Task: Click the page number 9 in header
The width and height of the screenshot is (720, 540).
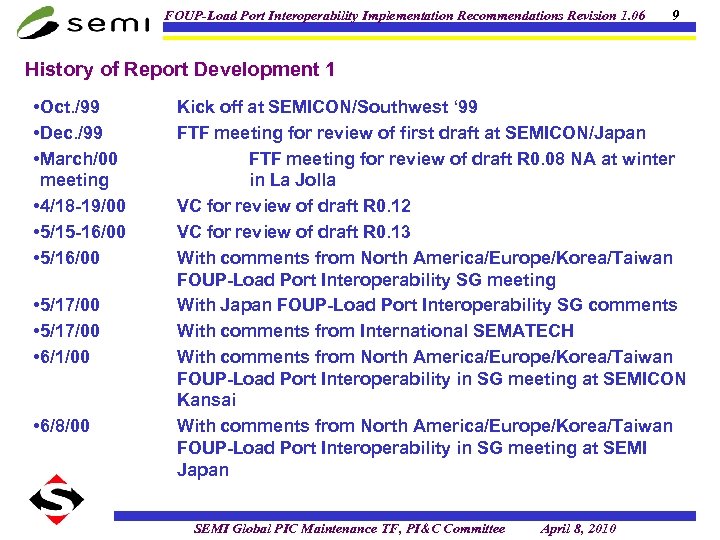Action: (x=675, y=15)
